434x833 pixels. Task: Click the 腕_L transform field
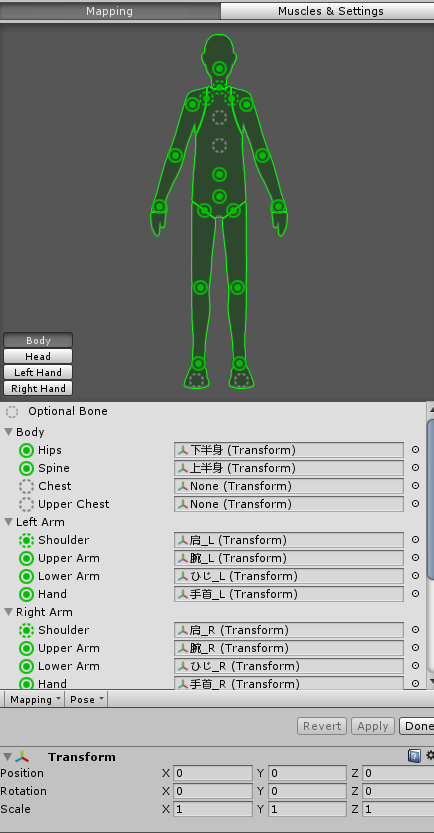[x=288, y=558]
